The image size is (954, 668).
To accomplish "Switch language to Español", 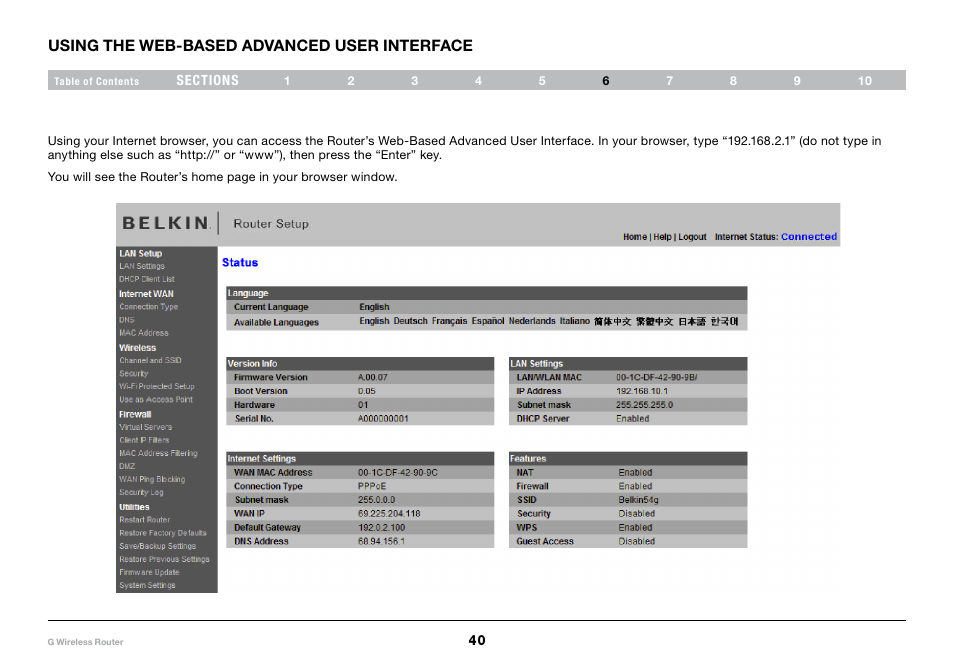I will [488, 321].
